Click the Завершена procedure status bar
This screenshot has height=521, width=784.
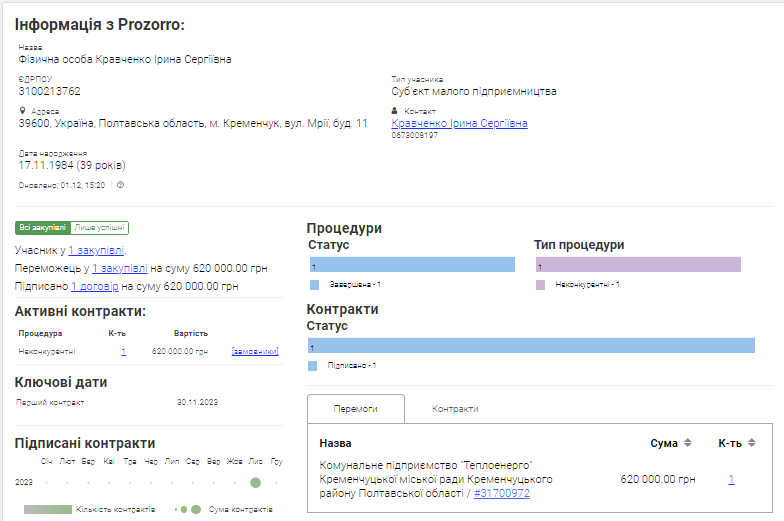(412, 265)
